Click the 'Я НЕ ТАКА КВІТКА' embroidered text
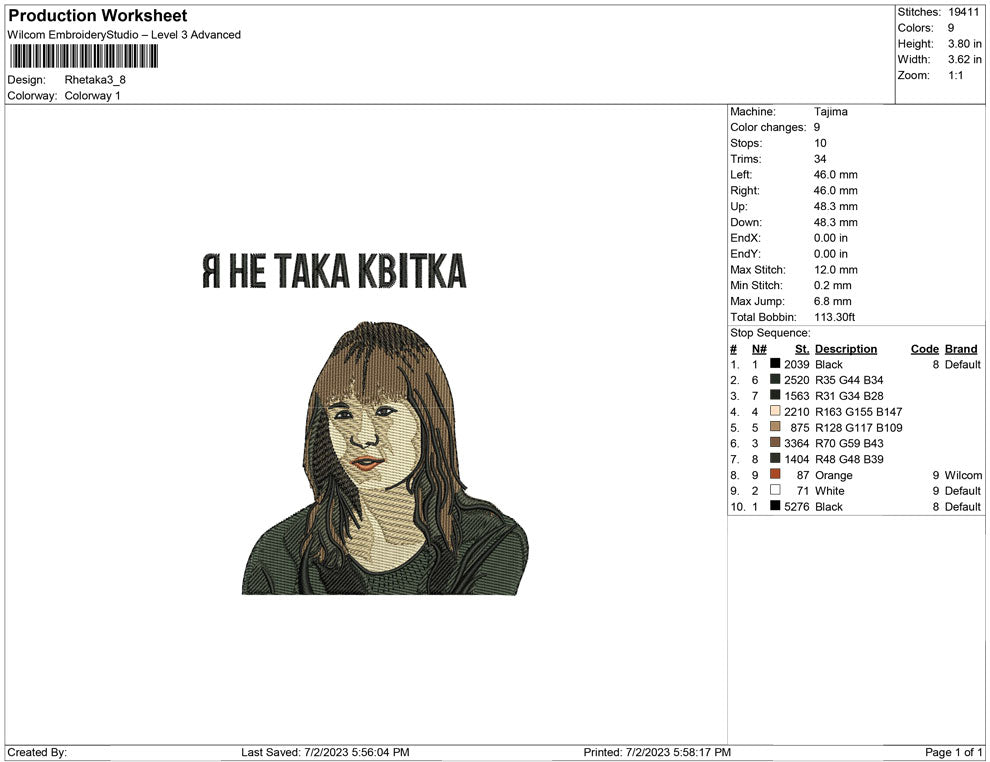Screen dimensions: 990x762 [x=334, y=270]
